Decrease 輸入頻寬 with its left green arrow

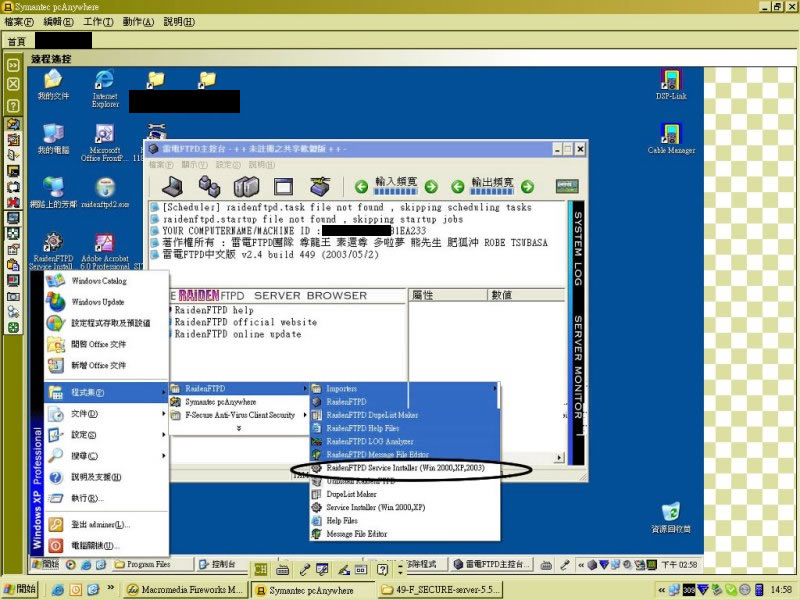361,187
